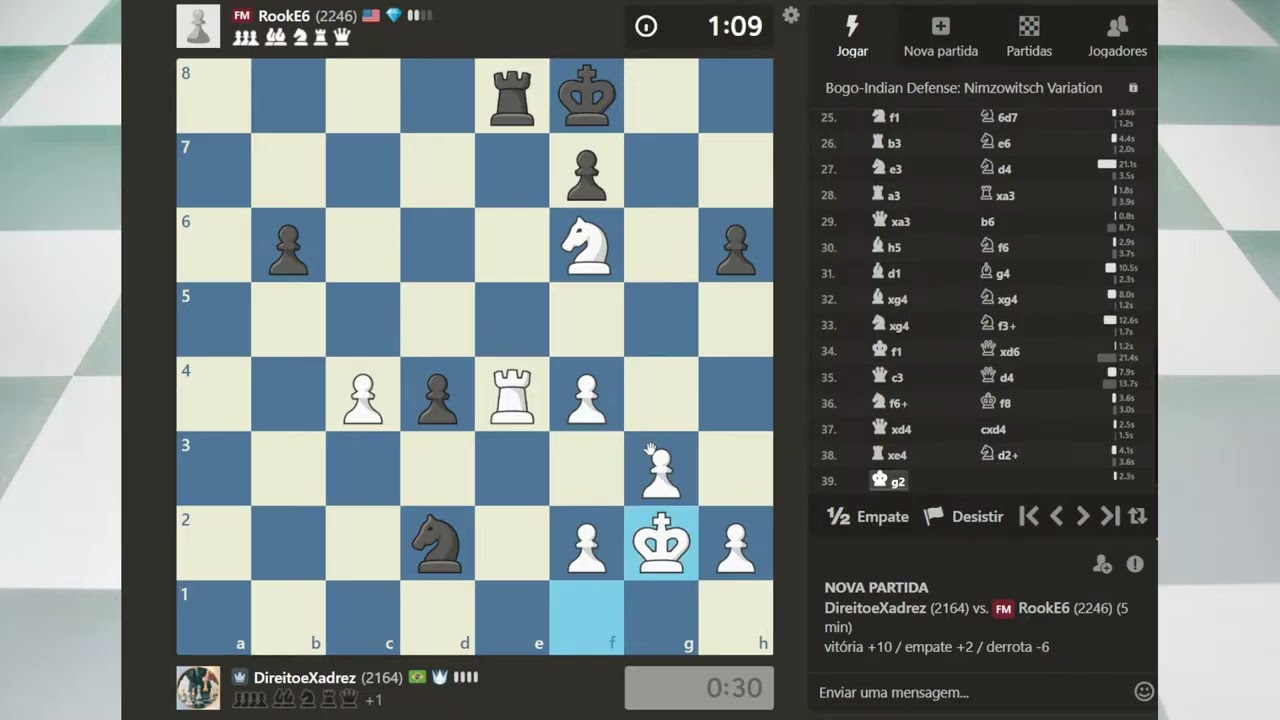
Task: Flip the board orientation
Action: (x=1137, y=517)
